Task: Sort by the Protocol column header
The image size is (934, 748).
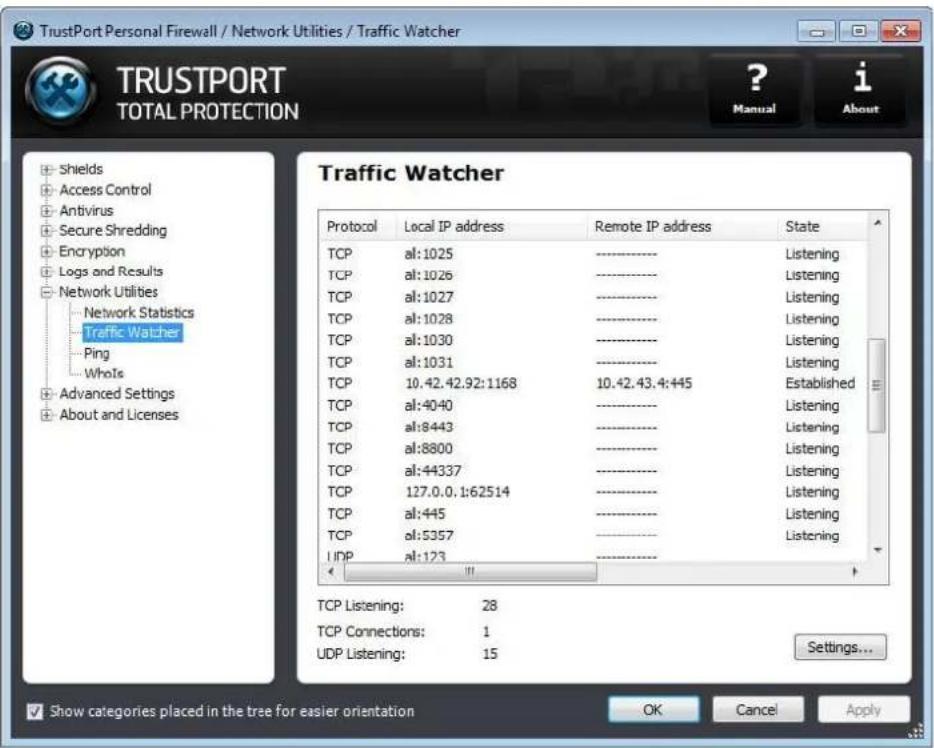Action: coord(357,226)
